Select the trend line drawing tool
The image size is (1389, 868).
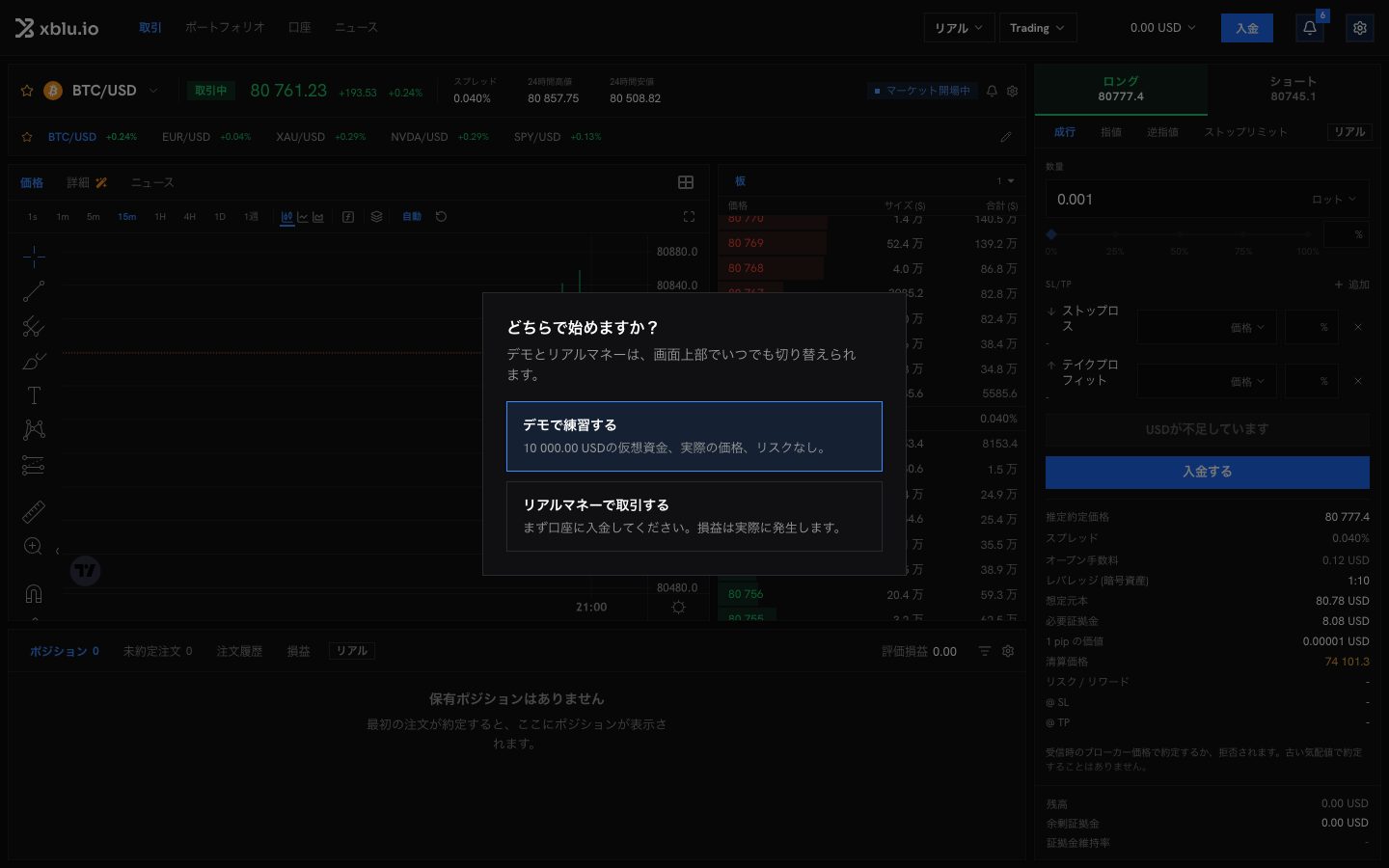coord(34,291)
